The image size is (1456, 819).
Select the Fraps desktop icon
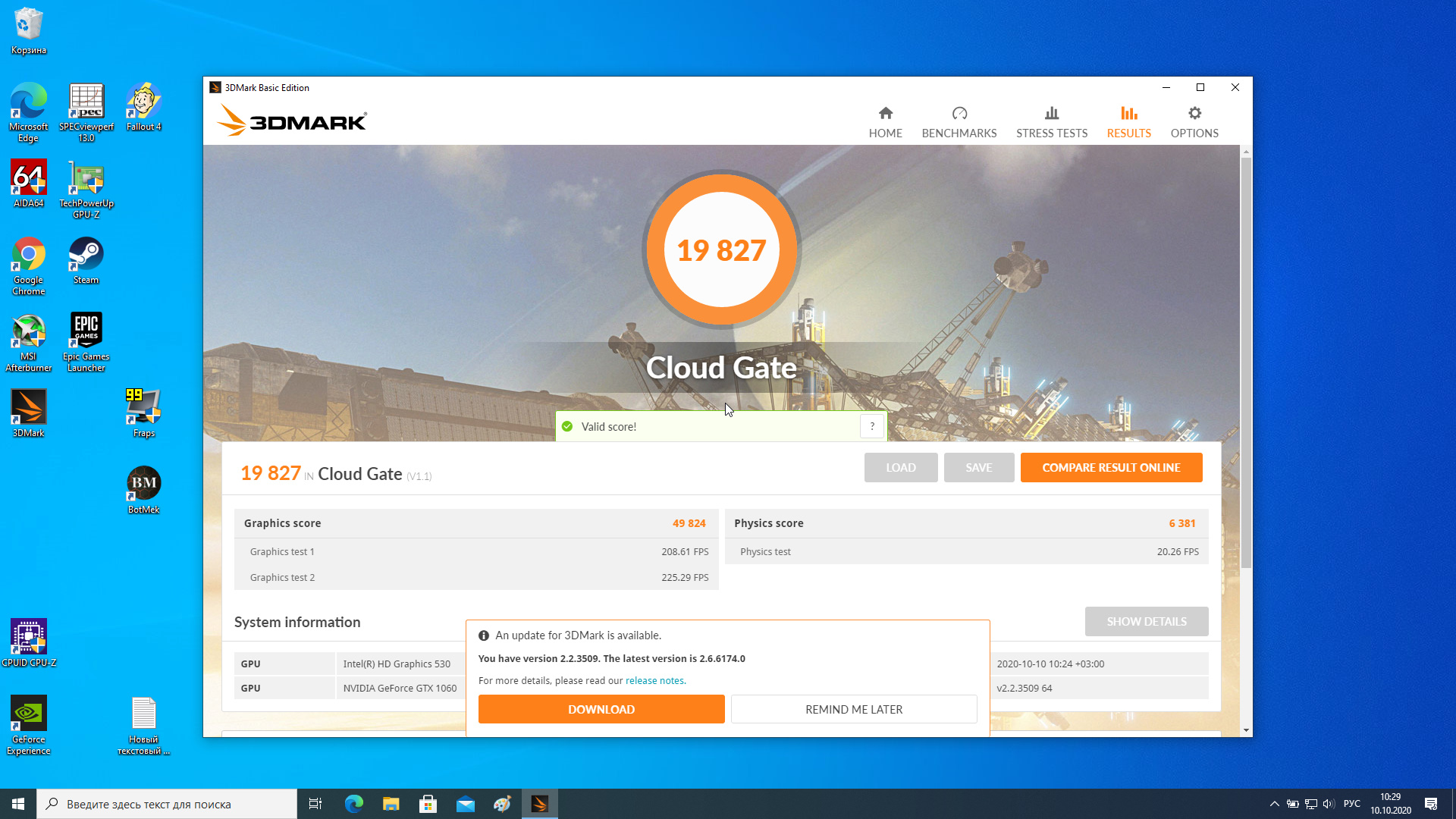144,413
